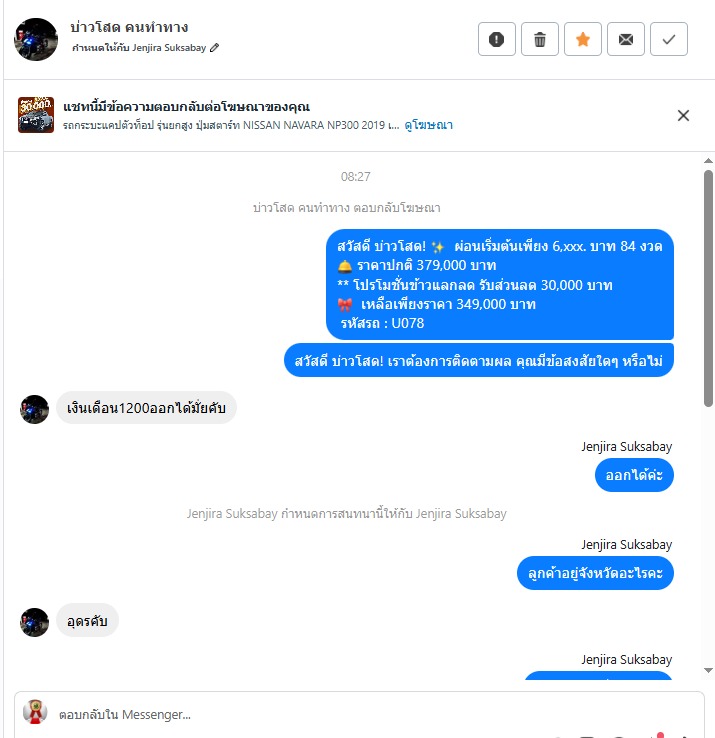
Task: Click customer avatar beside อุดรคับ message
Action: pos(34,622)
